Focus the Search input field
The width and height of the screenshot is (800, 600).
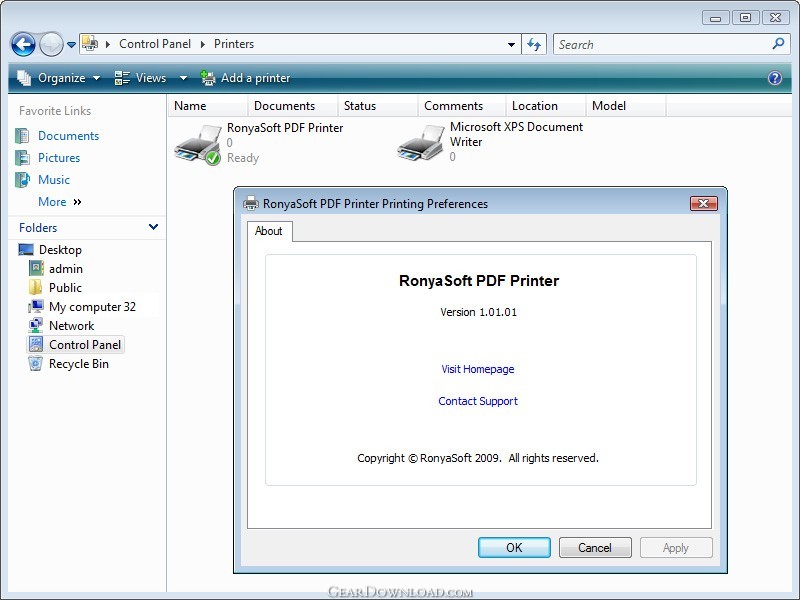663,44
